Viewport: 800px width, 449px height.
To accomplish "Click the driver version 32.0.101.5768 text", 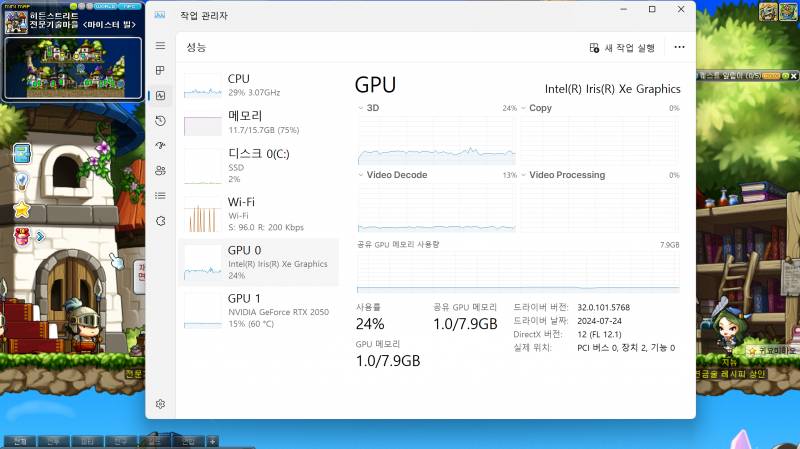I will pyautogui.click(x=604, y=307).
